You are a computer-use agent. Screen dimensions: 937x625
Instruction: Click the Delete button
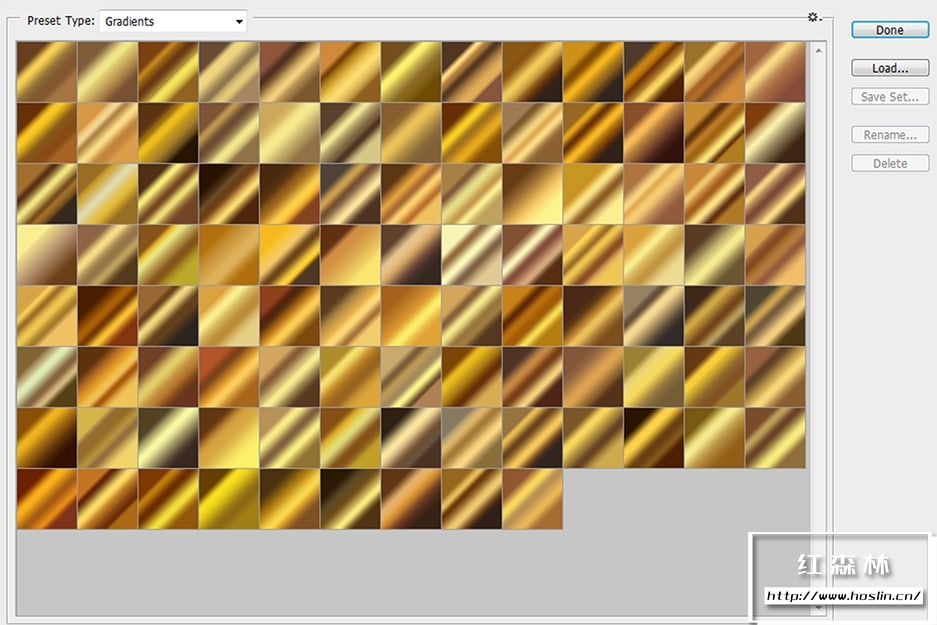[890, 163]
